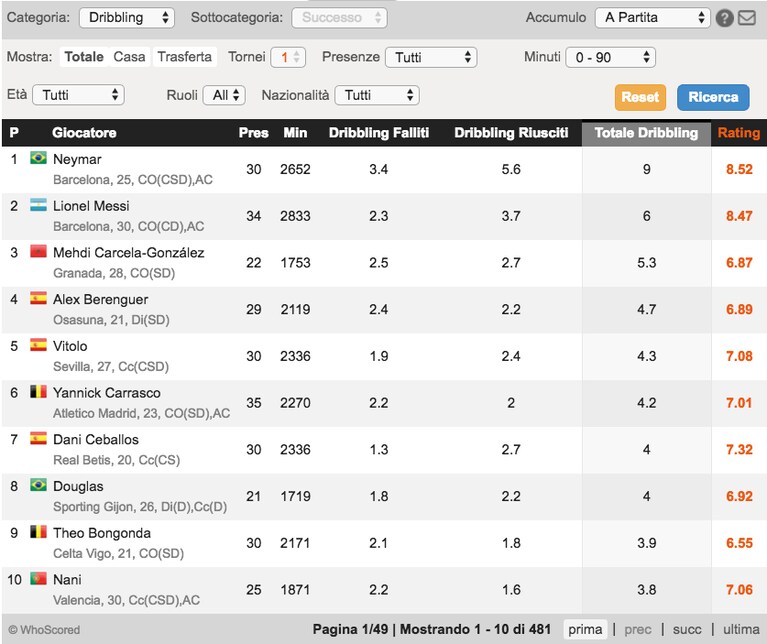Sort by the Rating column header
Image resolution: width=767 pixels, height=644 pixels.
[739, 133]
